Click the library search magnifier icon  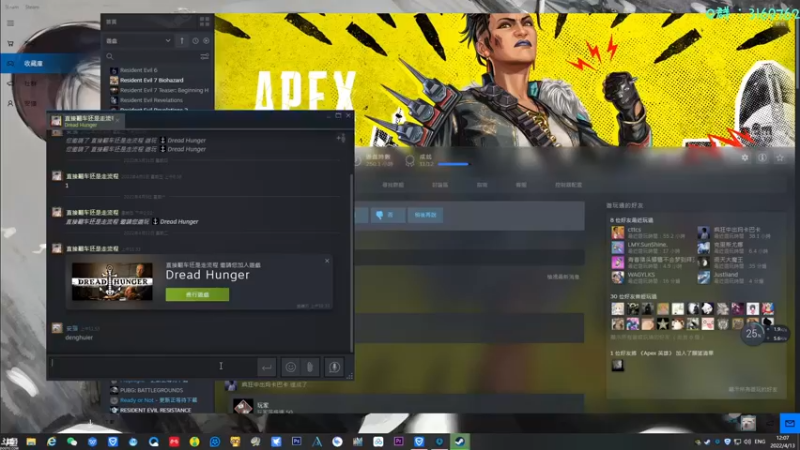tap(110, 57)
